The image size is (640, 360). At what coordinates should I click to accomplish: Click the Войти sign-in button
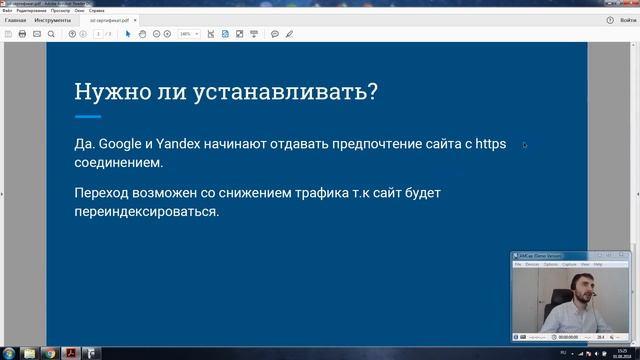click(x=628, y=20)
